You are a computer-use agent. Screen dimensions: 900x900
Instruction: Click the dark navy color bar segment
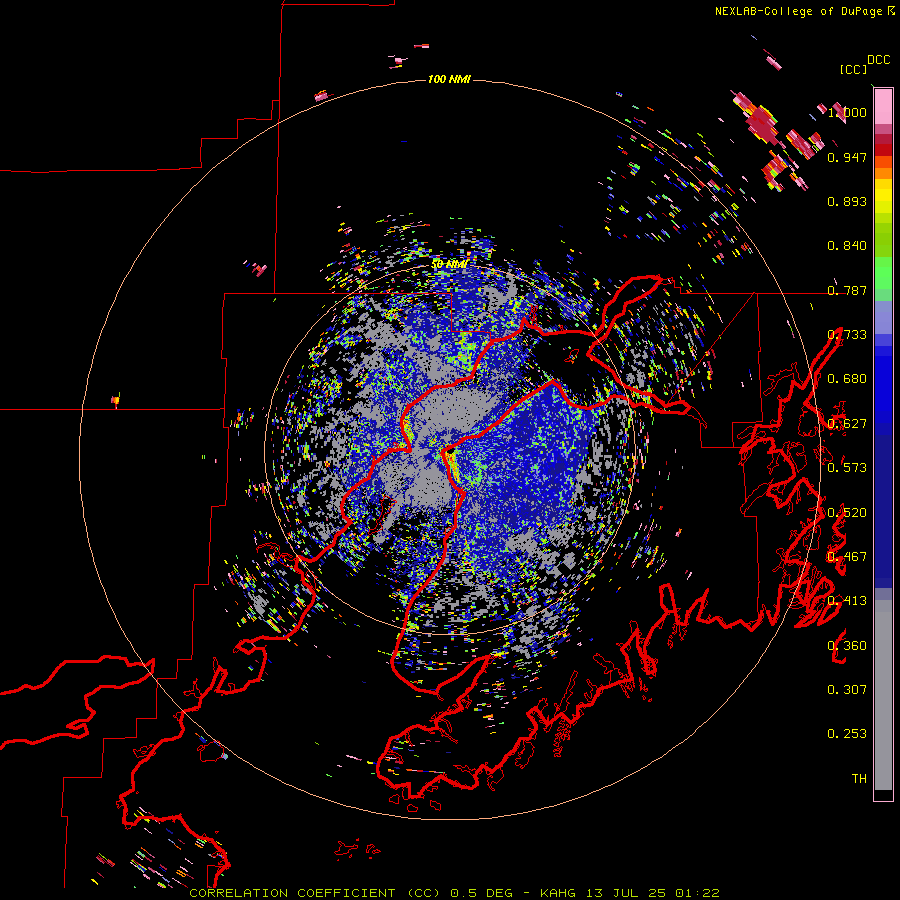[883, 511]
